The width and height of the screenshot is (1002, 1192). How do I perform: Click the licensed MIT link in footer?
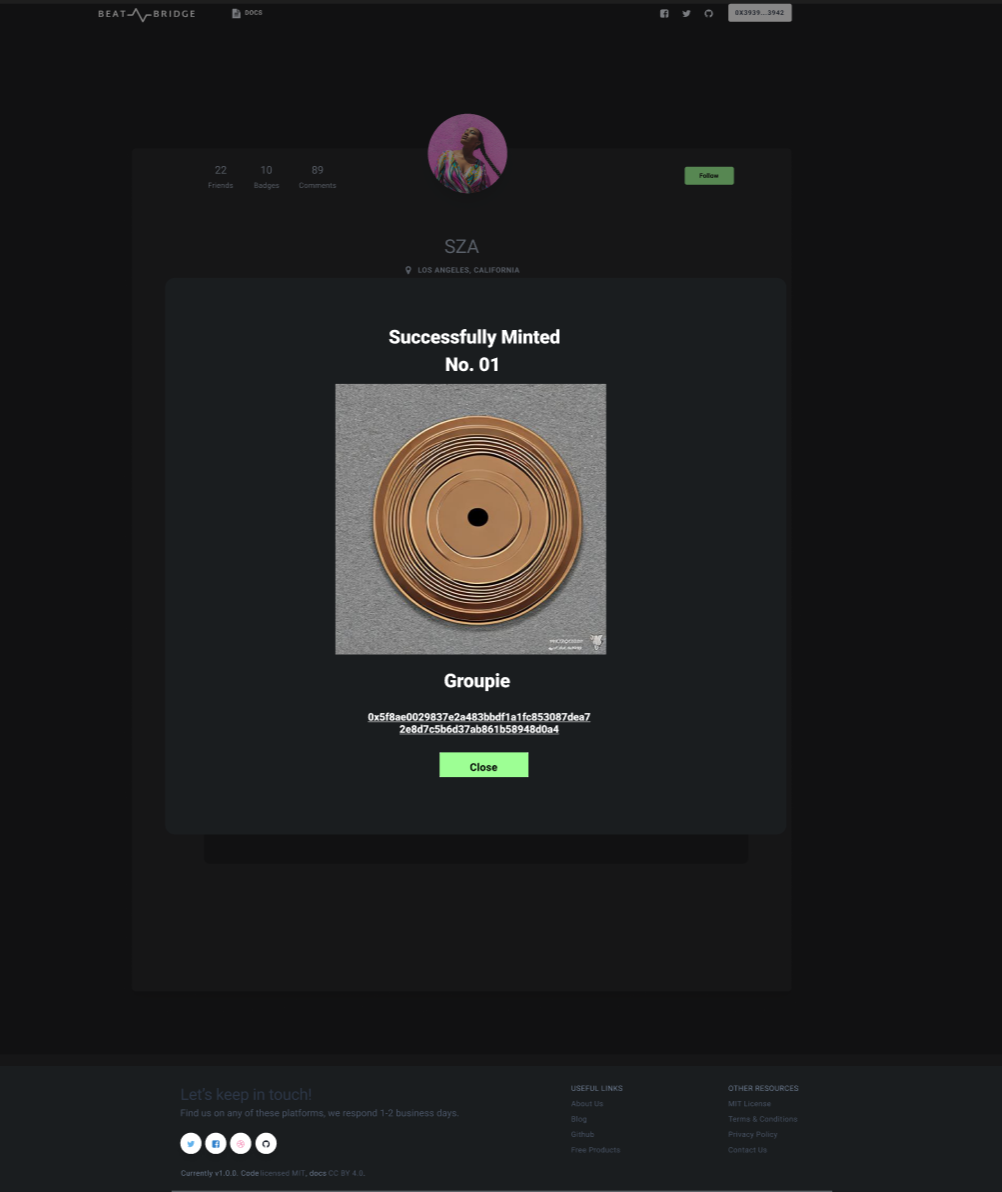click(282, 1173)
